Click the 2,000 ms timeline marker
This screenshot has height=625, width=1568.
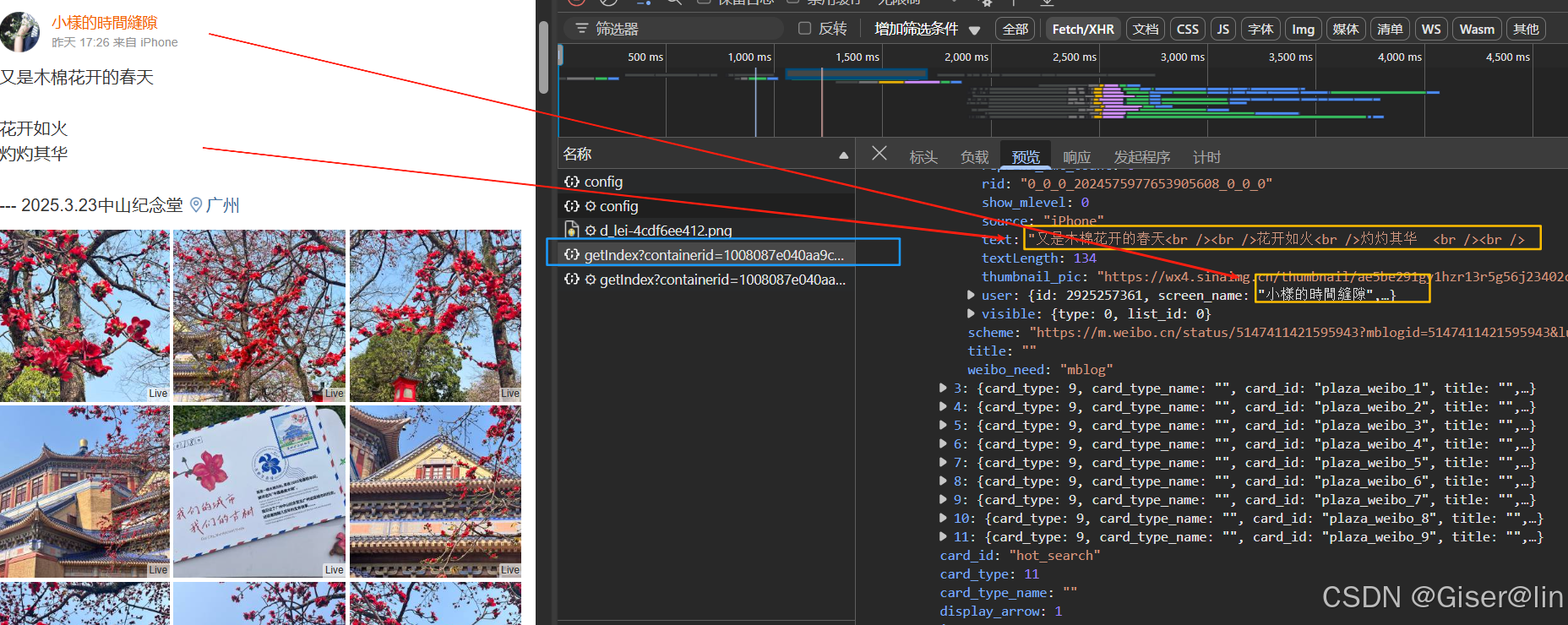966,57
